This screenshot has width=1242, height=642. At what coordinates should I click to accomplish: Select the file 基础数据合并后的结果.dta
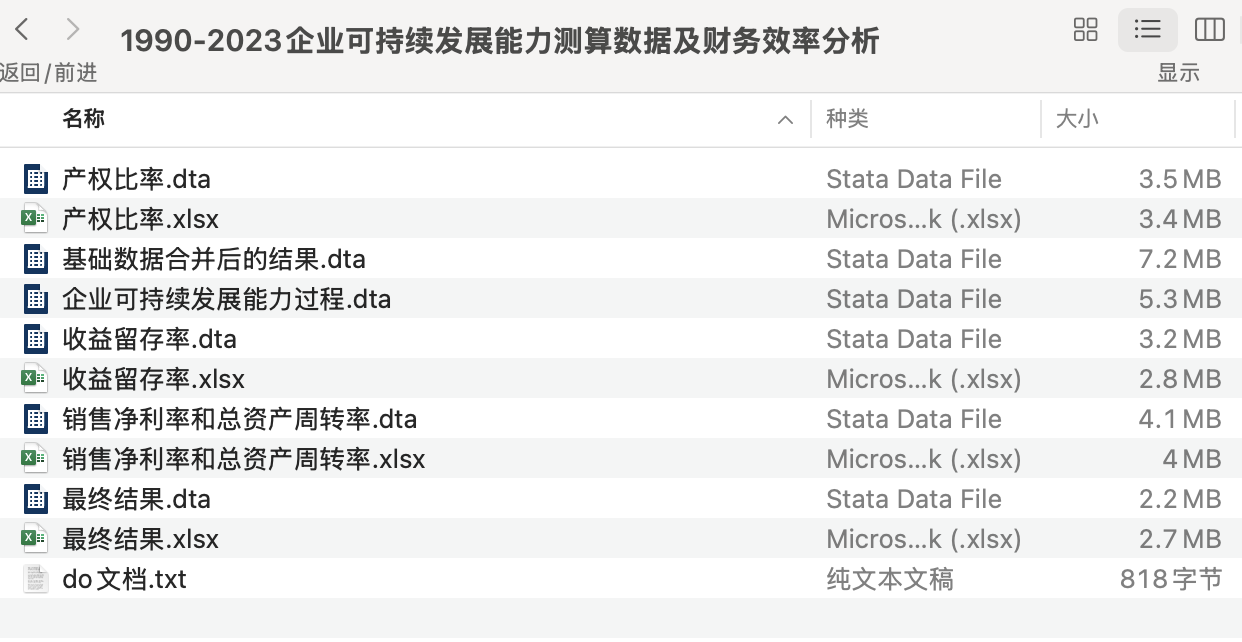[x=214, y=259]
